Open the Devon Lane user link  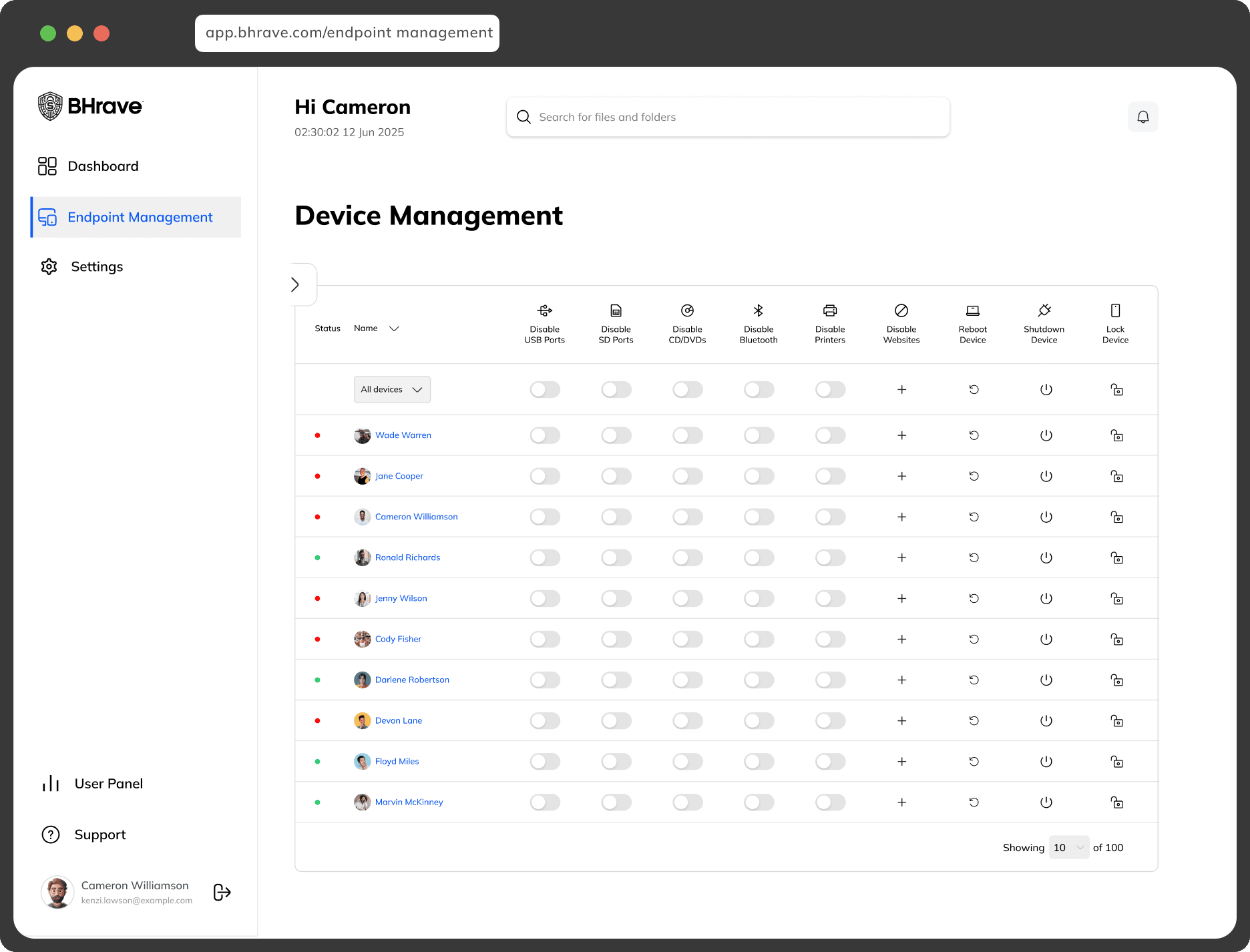(x=399, y=720)
